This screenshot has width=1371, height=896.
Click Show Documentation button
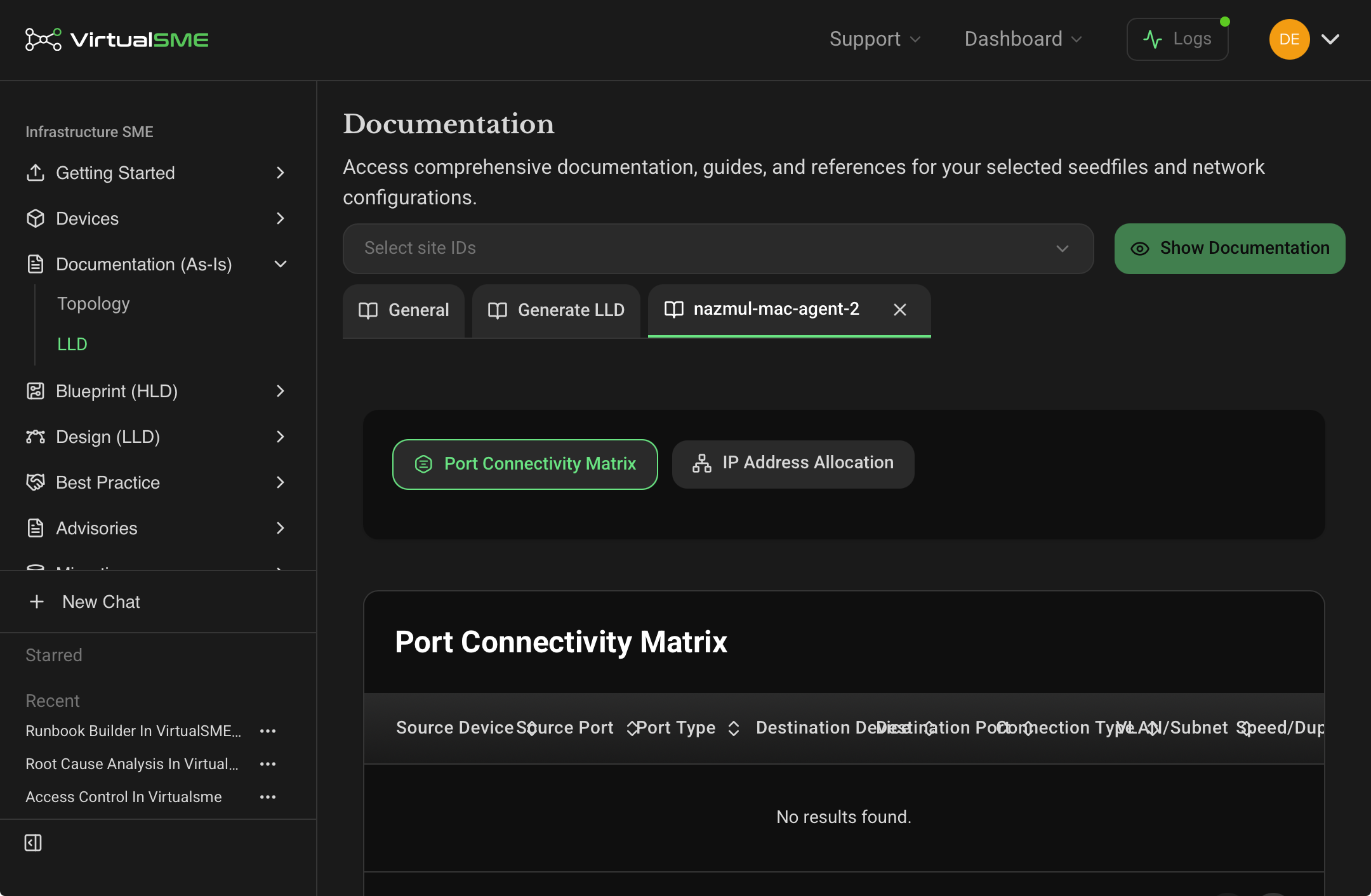pos(1229,248)
